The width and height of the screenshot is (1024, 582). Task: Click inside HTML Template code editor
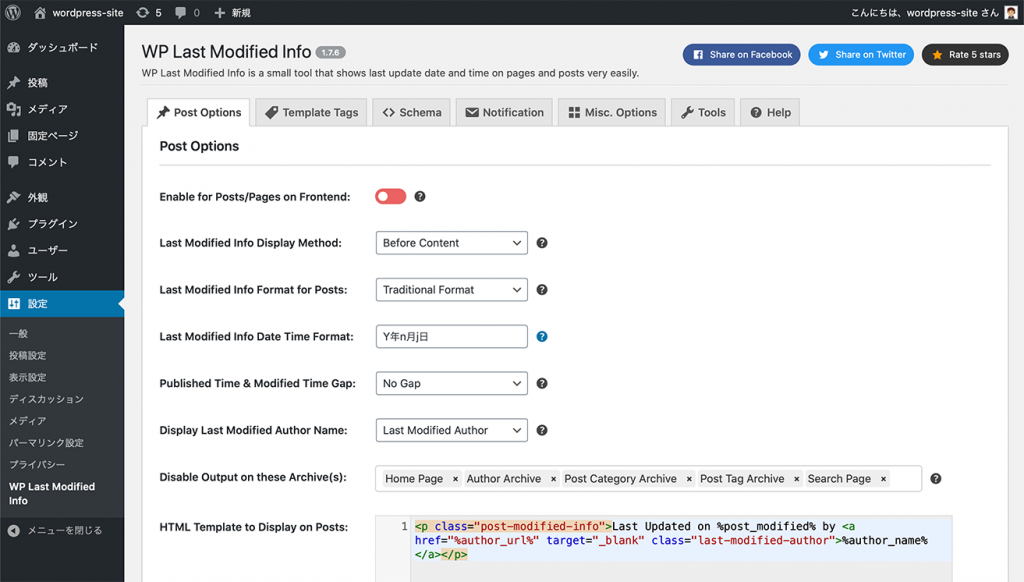pos(681,549)
